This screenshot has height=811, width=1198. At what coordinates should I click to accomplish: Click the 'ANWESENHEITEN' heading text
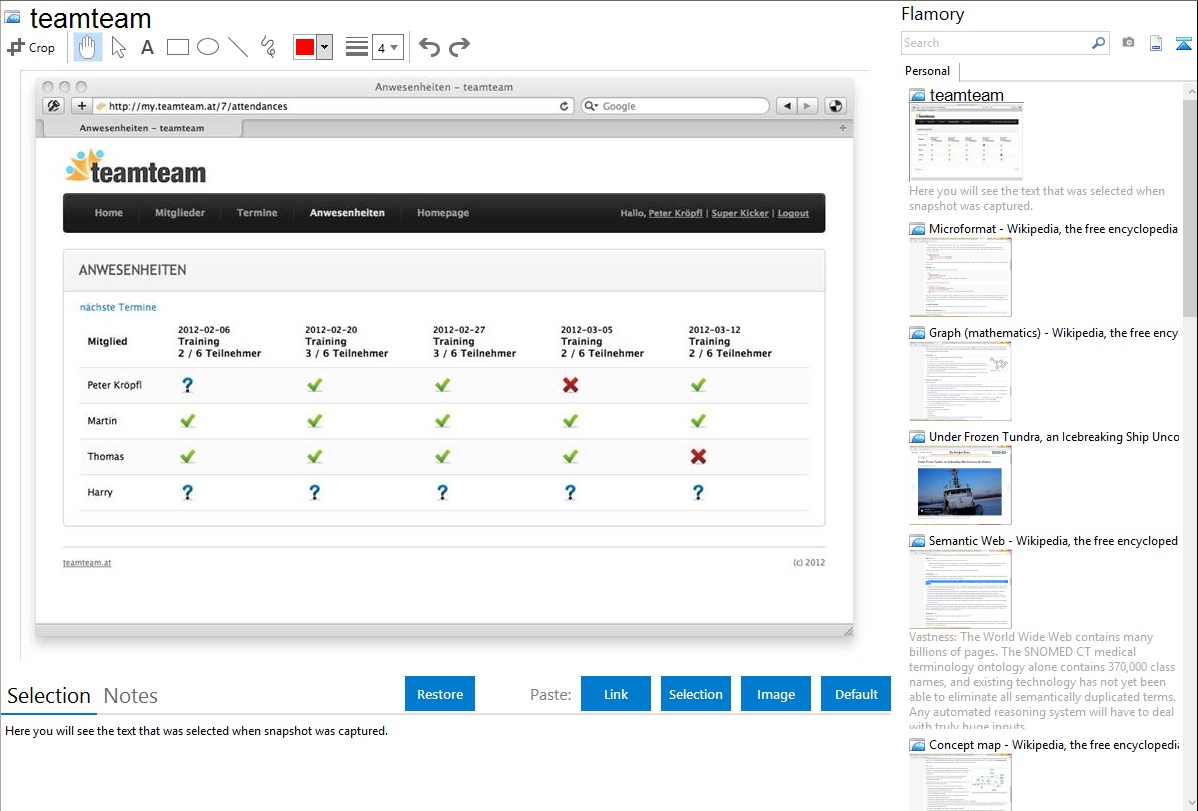(x=132, y=270)
